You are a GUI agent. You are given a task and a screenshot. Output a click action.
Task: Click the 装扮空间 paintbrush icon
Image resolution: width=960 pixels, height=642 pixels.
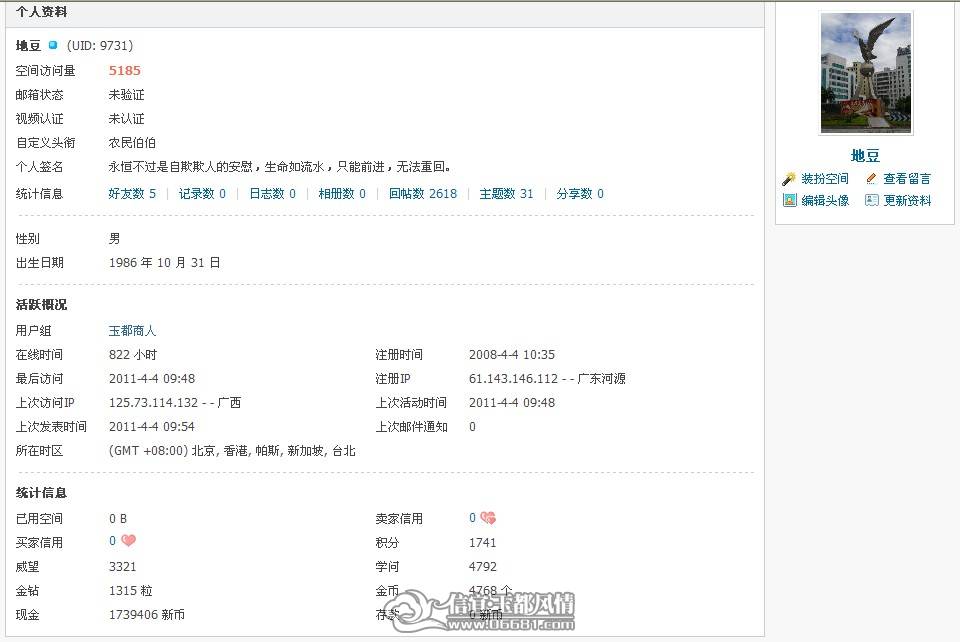(x=789, y=179)
